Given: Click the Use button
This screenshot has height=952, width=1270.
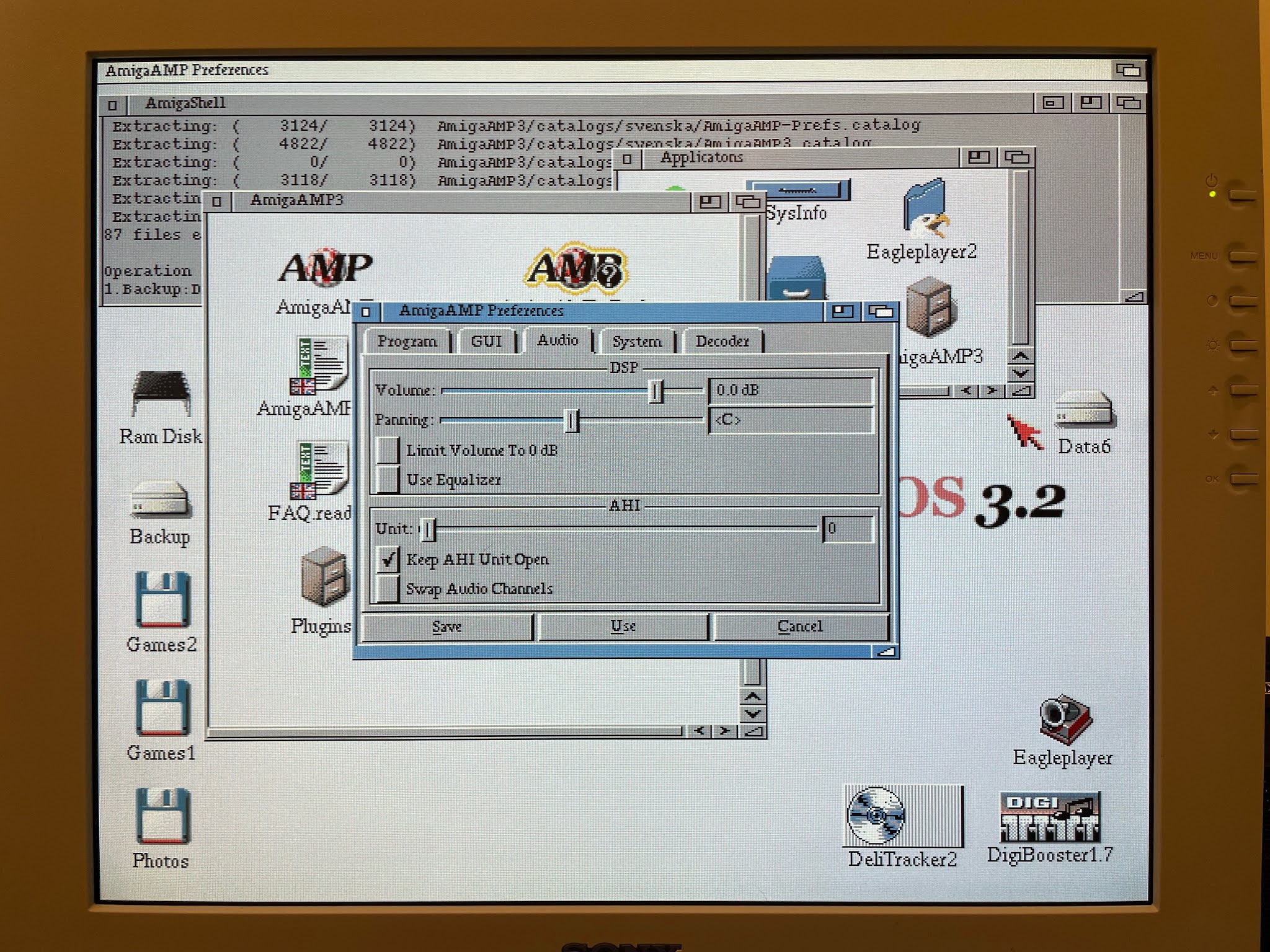Looking at the screenshot, I should [x=623, y=627].
